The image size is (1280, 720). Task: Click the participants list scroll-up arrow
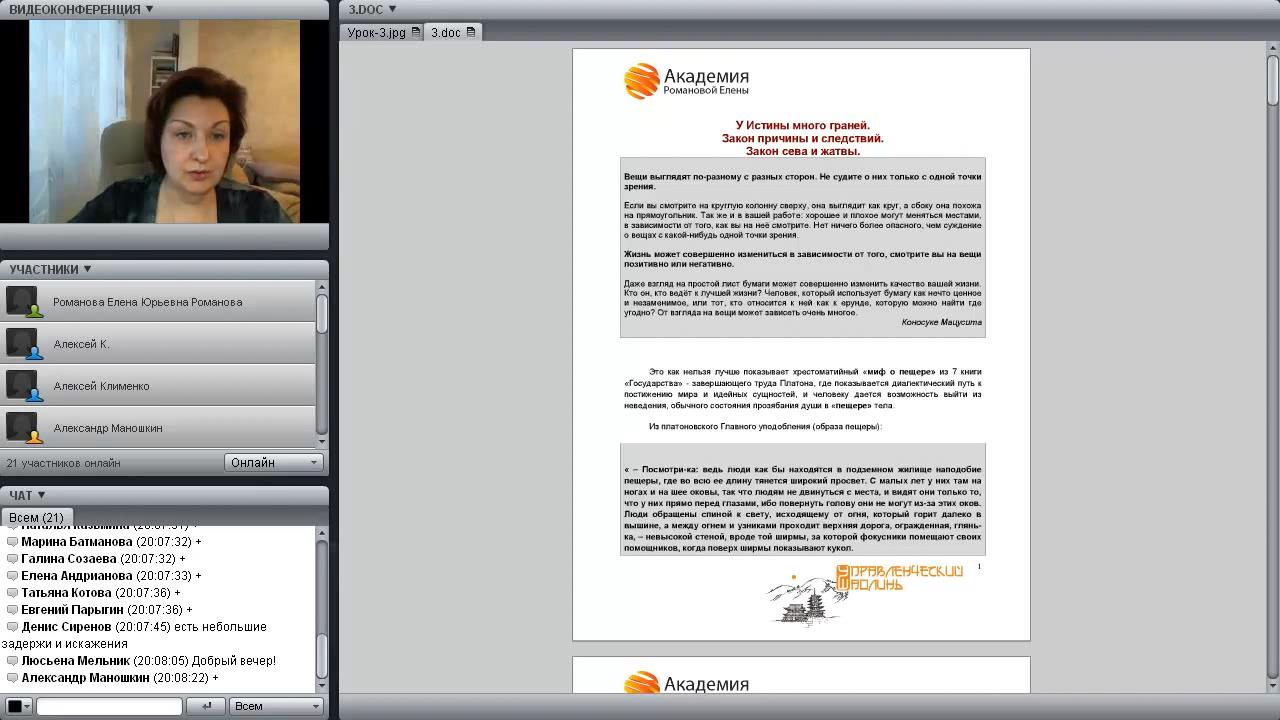tap(322, 287)
